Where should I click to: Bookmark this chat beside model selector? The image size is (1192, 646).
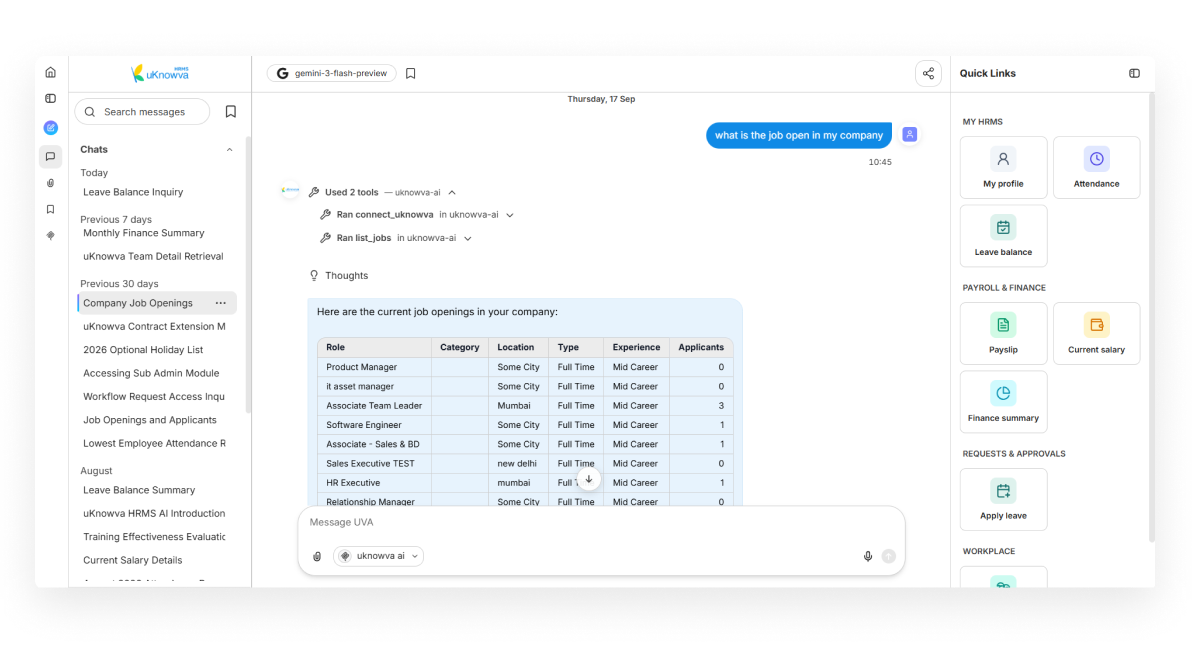point(411,74)
